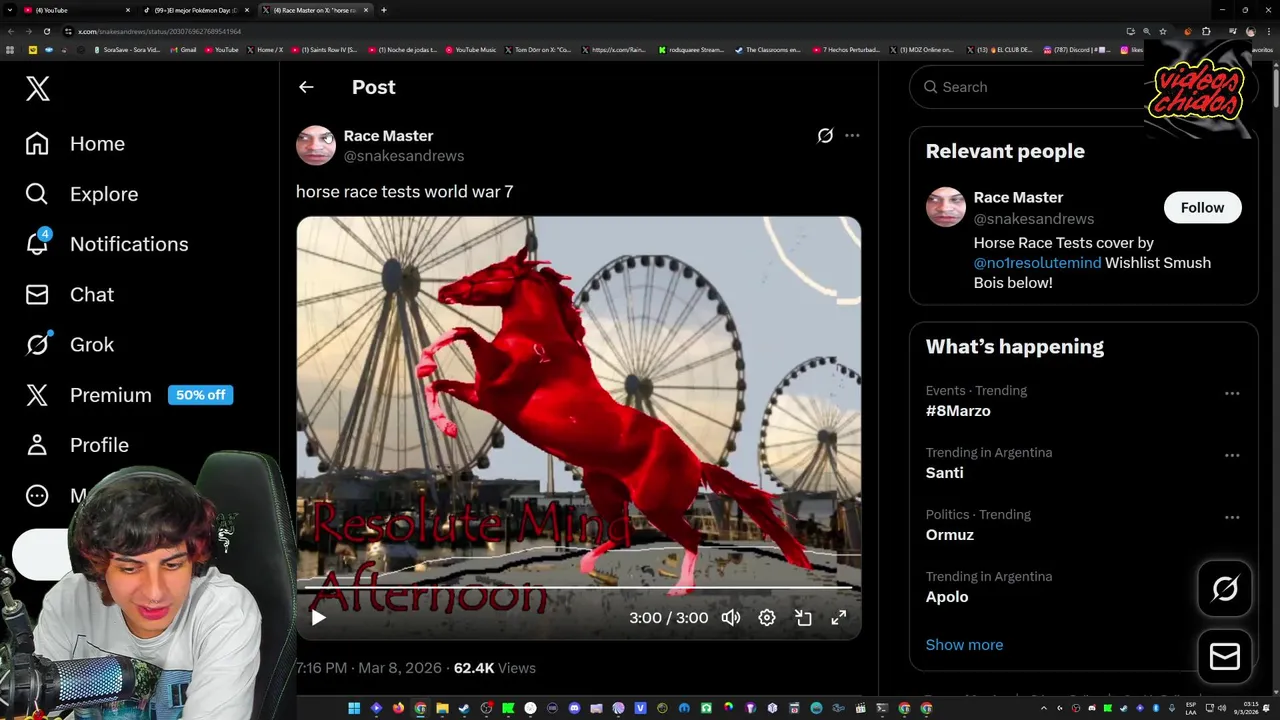Open the Santi trending topic
Image resolution: width=1280 pixels, height=720 pixels.
[945, 473]
